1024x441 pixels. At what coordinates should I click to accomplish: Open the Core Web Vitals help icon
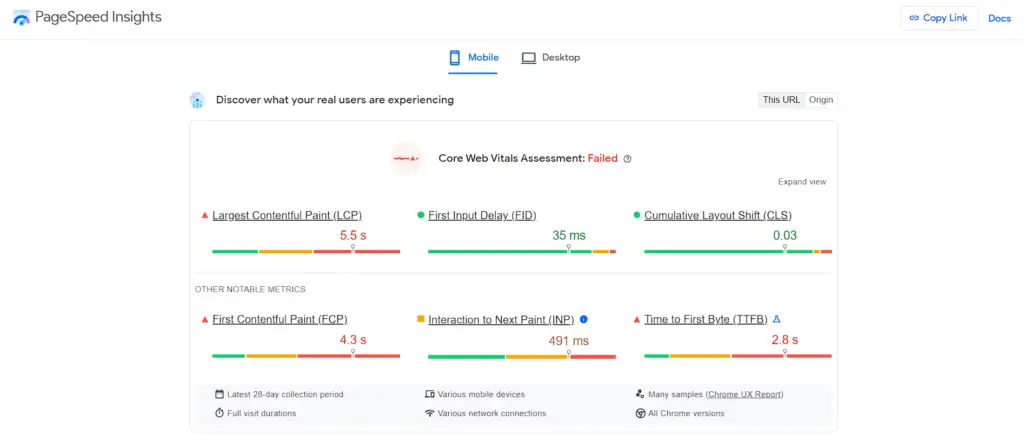(x=628, y=159)
